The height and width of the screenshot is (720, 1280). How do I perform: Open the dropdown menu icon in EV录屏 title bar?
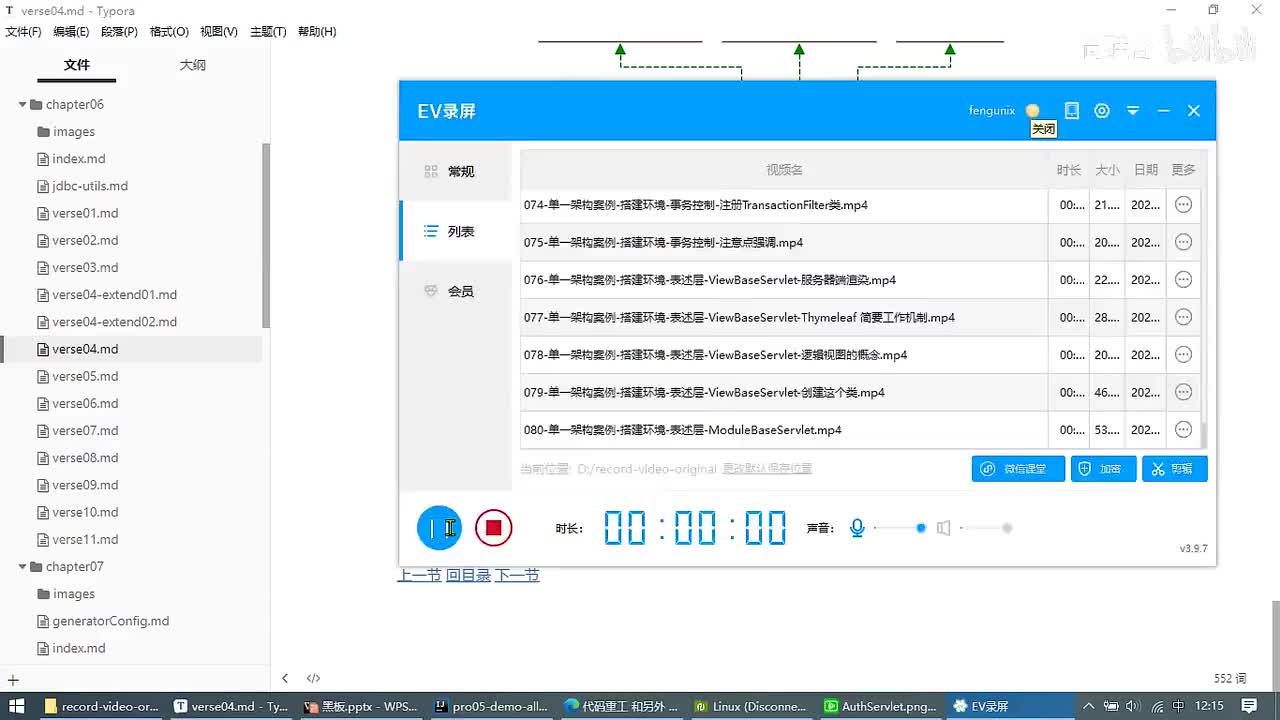(1133, 111)
